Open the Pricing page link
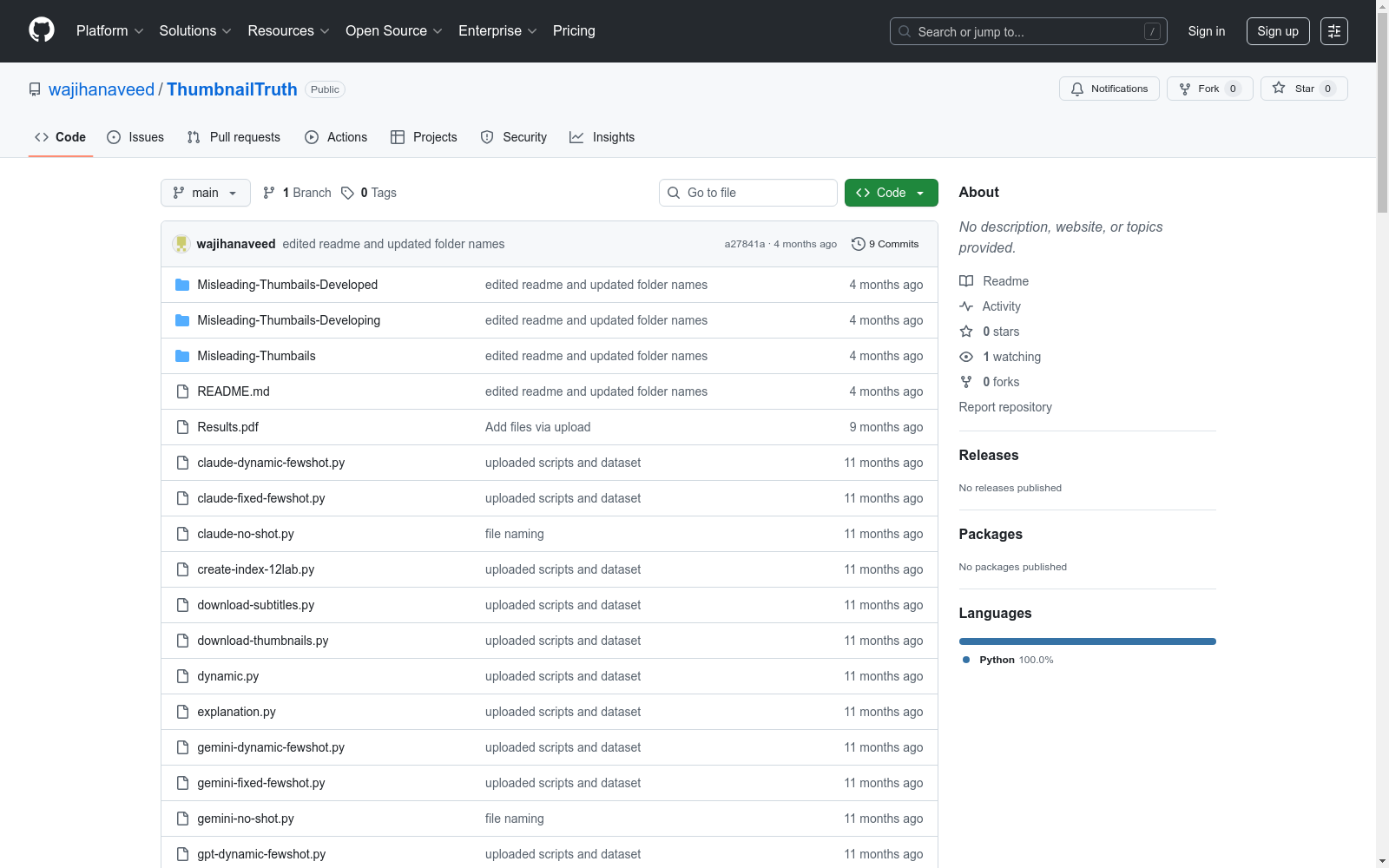This screenshot has height=868, width=1389. pyautogui.click(x=574, y=30)
